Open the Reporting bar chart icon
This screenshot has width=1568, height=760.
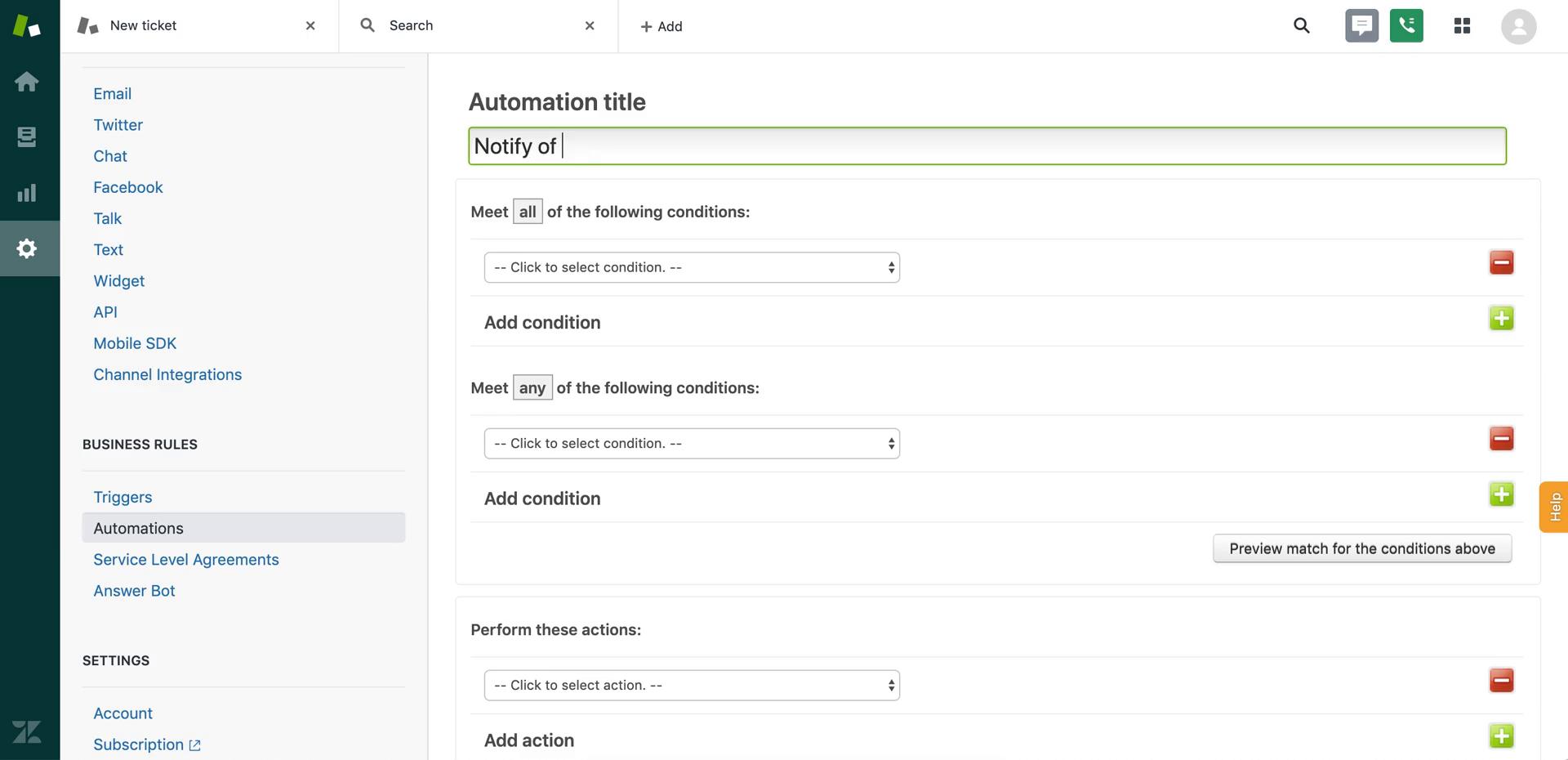coord(27,193)
